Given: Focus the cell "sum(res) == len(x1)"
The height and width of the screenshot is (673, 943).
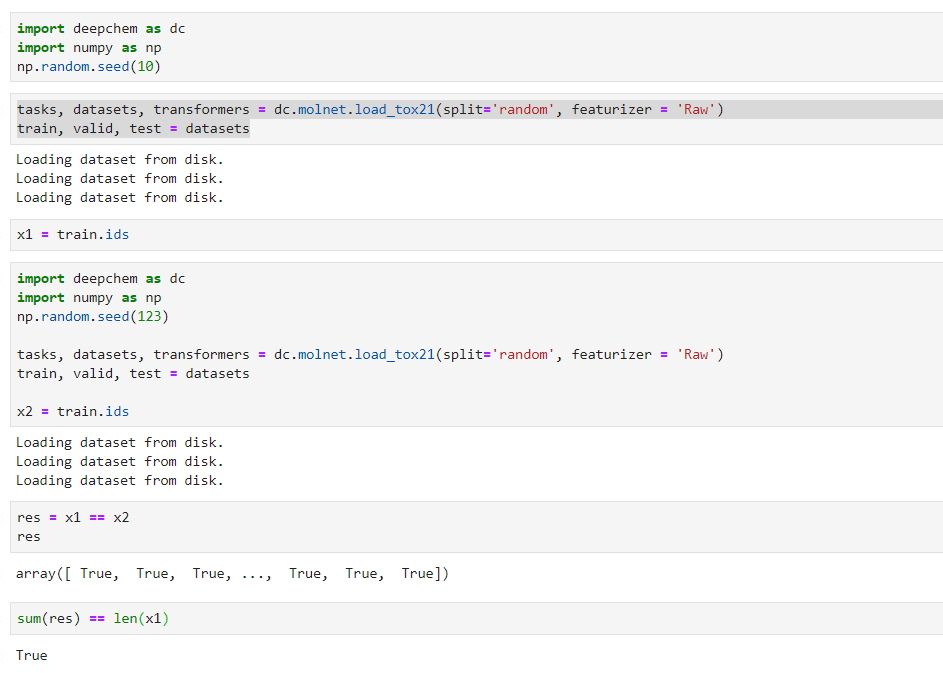Looking at the screenshot, I should pyautogui.click(x=476, y=618).
